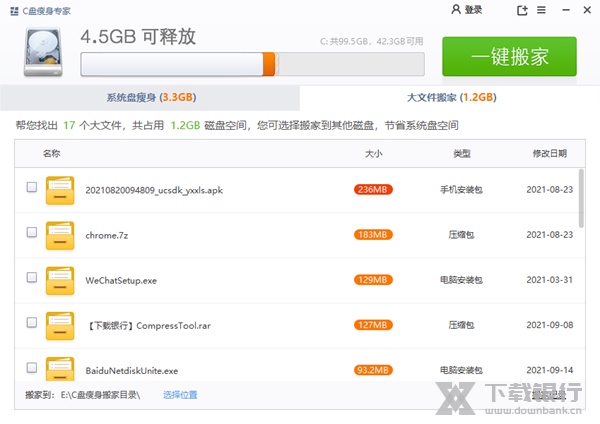Tick the WeChatSetup.exe checkbox
Screen dimensions: 600x424
[32, 277]
